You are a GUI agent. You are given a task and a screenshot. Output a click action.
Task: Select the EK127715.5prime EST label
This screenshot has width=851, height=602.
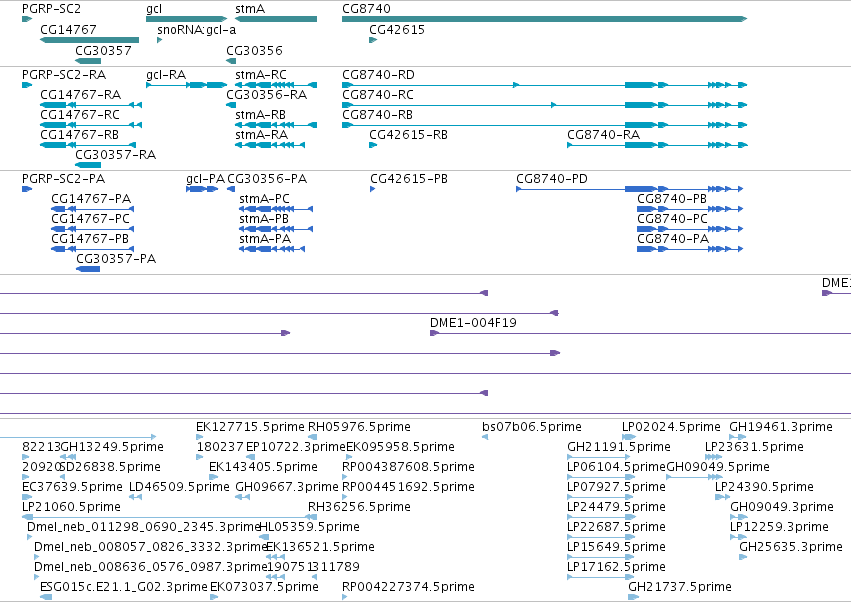click(250, 427)
